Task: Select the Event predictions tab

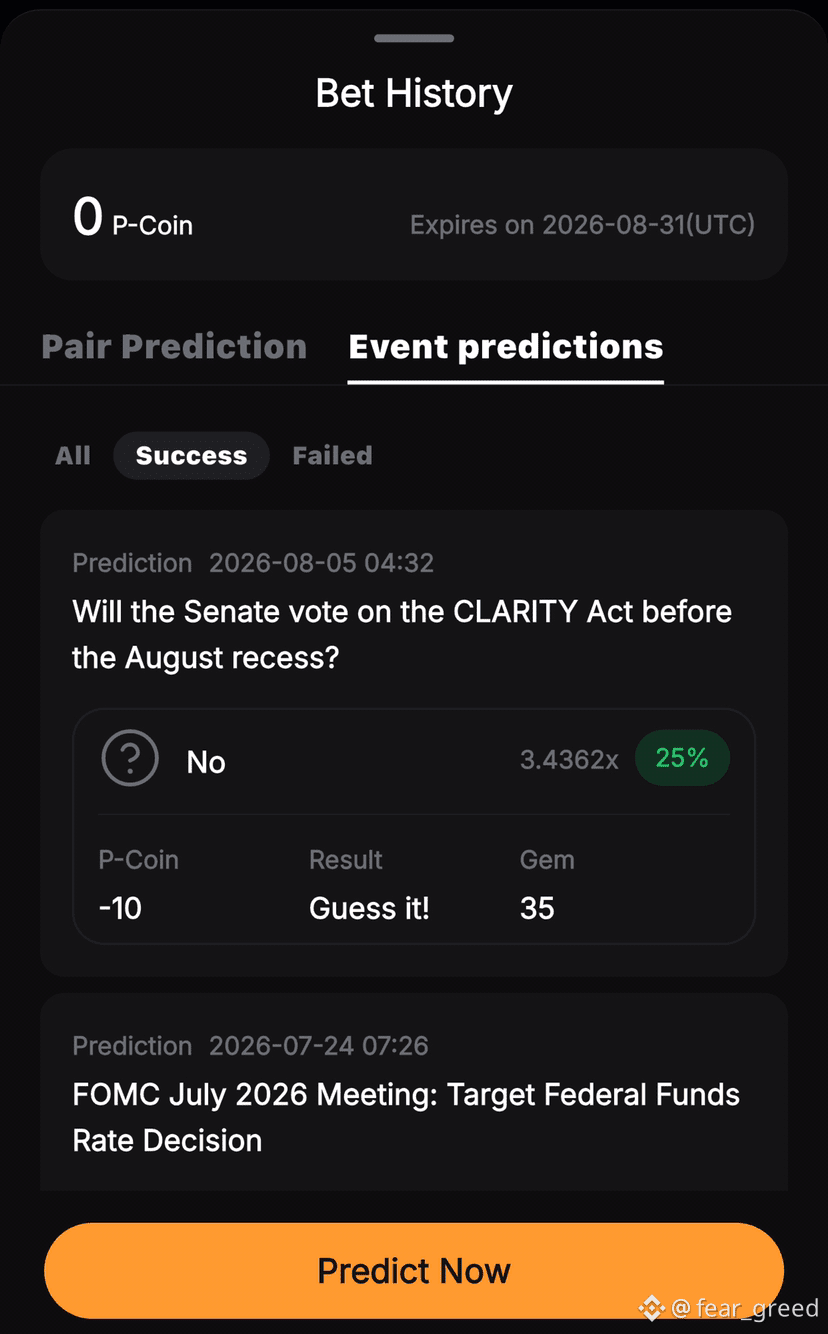Action: pos(506,346)
